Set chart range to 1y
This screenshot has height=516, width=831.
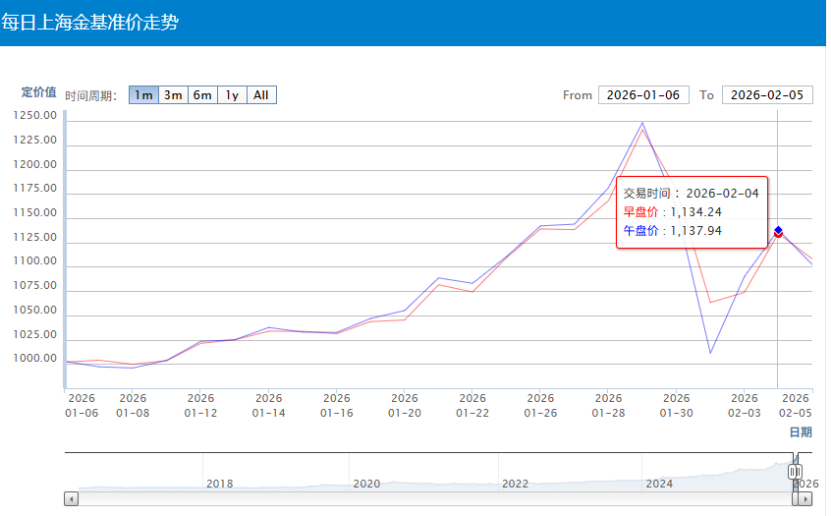231,95
